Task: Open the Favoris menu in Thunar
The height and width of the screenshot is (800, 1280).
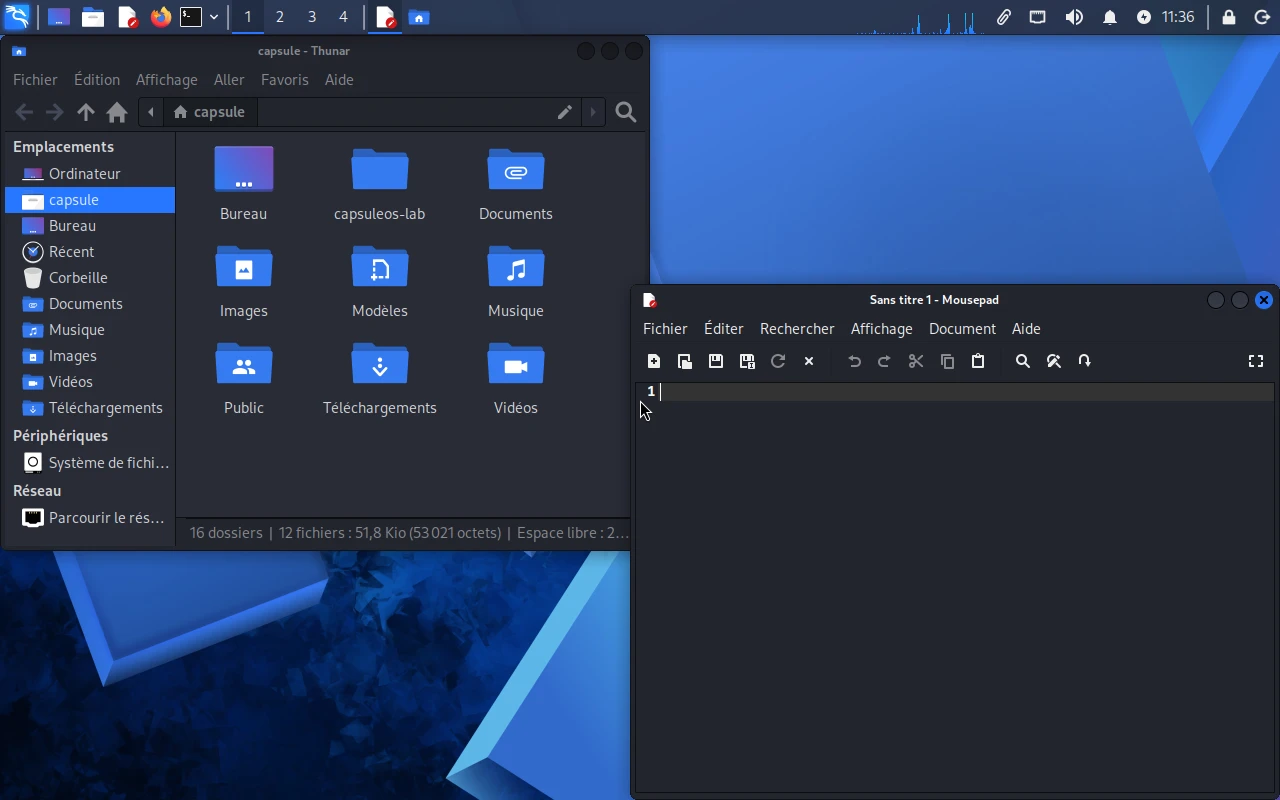Action: [285, 80]
